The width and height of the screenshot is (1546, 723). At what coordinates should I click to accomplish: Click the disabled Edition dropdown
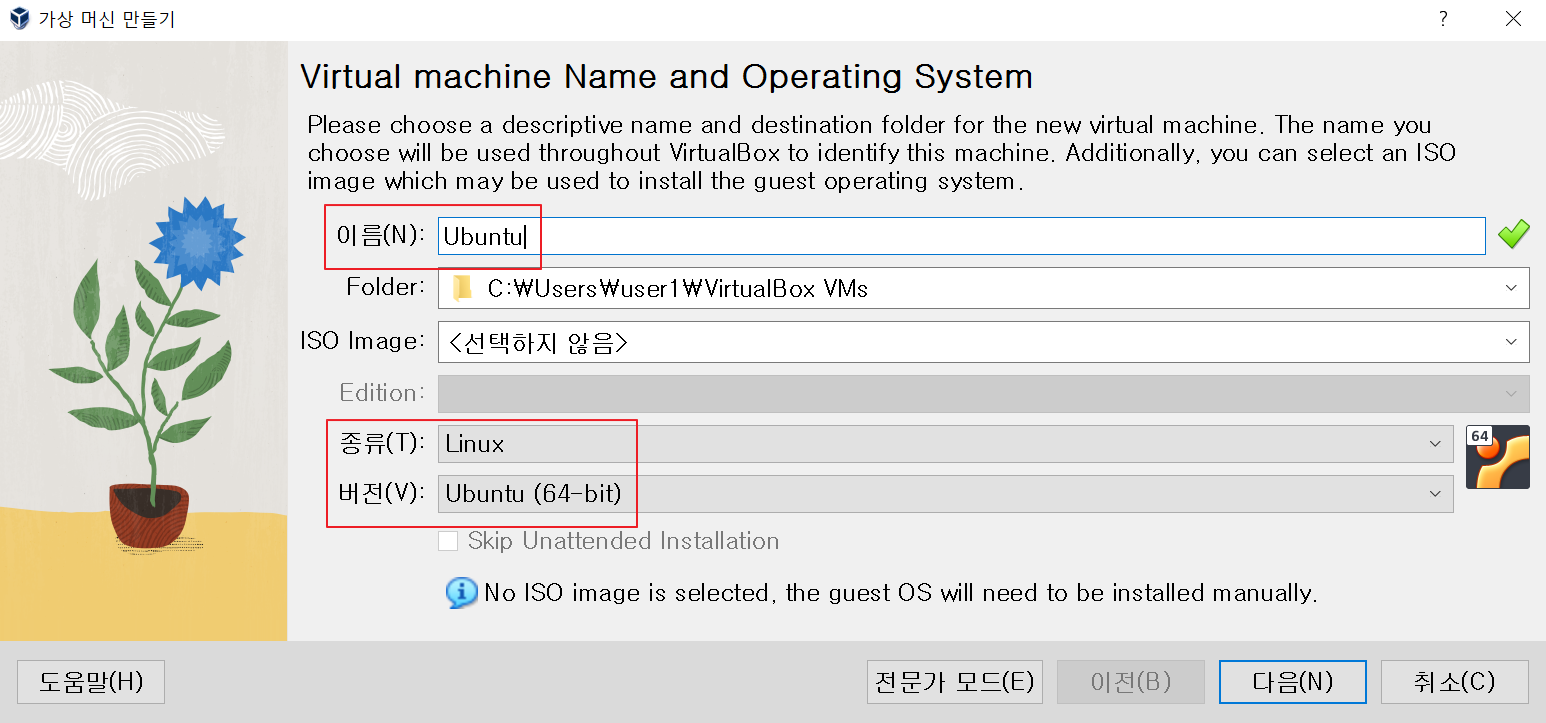983,393
